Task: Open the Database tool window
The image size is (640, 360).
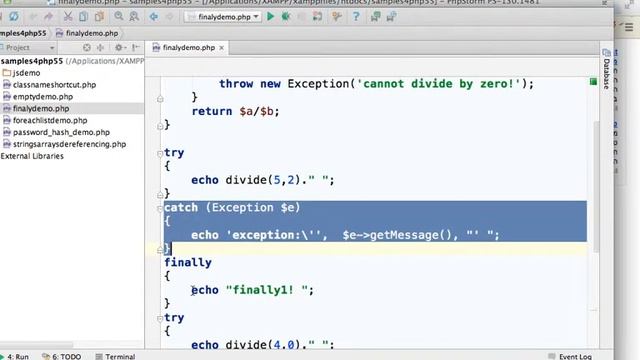Action: coord(607,69)
